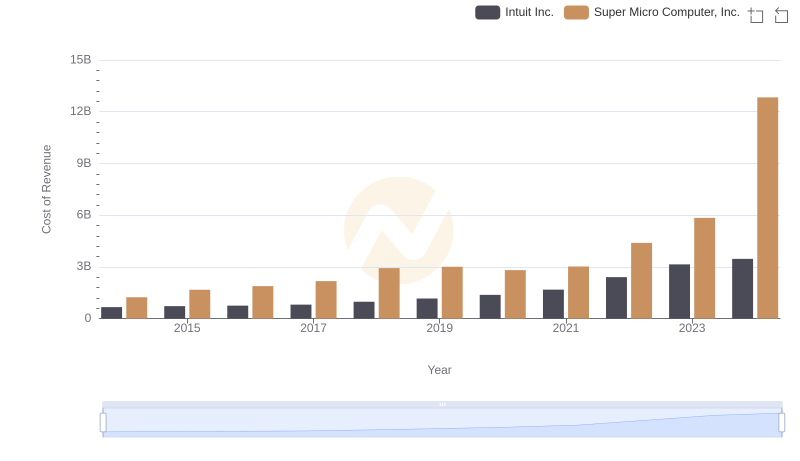
Task: Click the Super Micro bar for 2015
Action: click(199, 304)
